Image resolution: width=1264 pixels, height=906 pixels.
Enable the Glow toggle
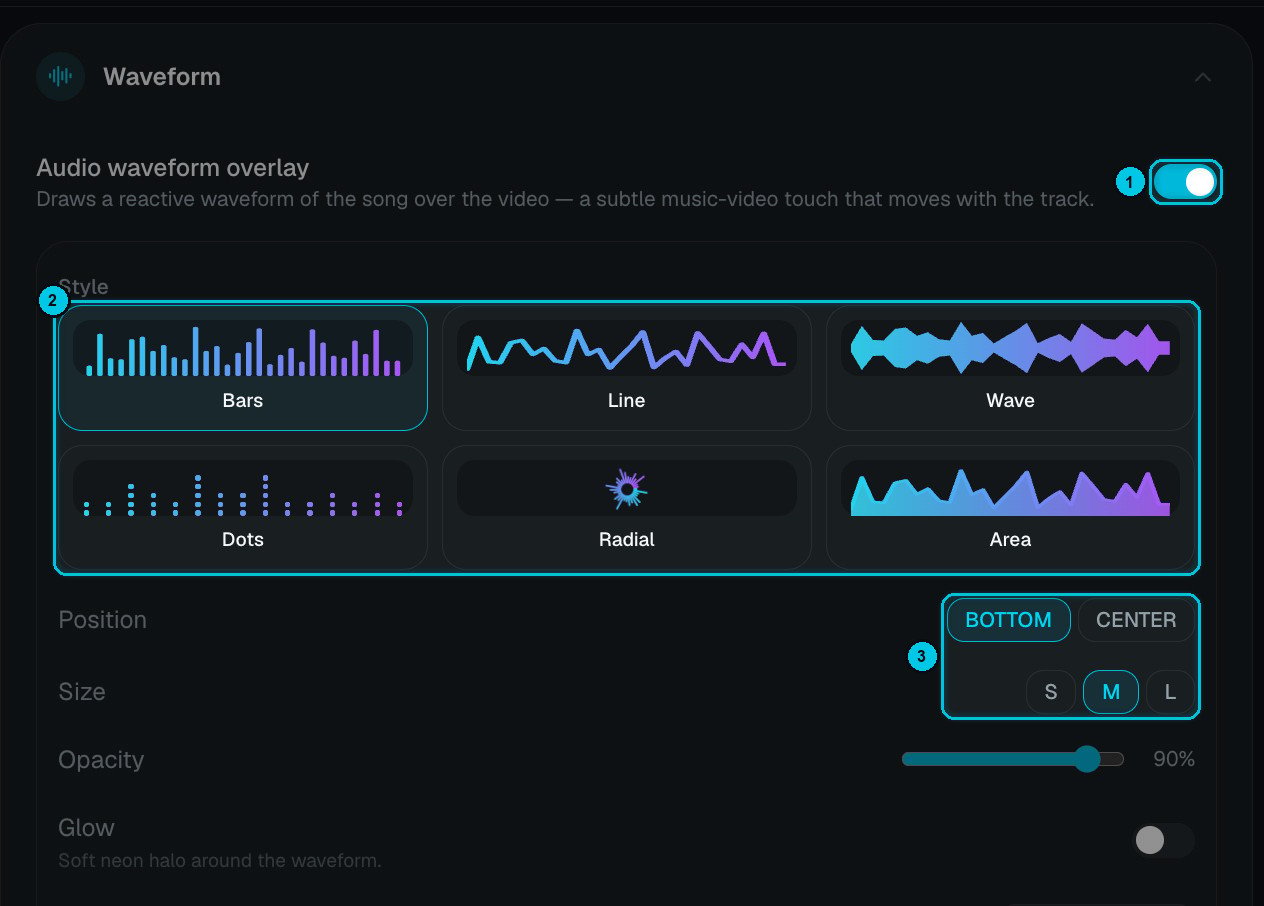click(x=1163, y=840)
